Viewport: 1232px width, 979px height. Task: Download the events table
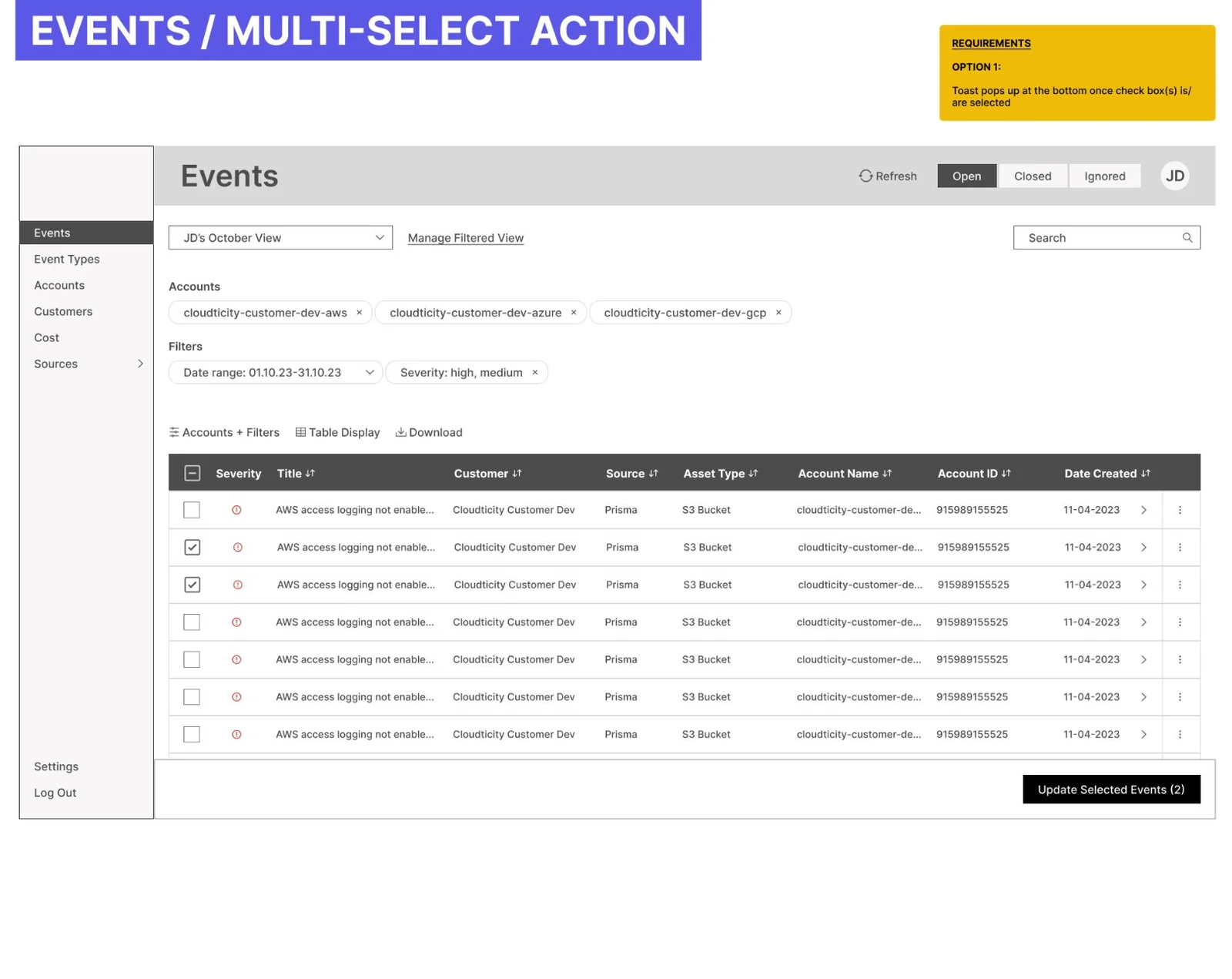429,432
